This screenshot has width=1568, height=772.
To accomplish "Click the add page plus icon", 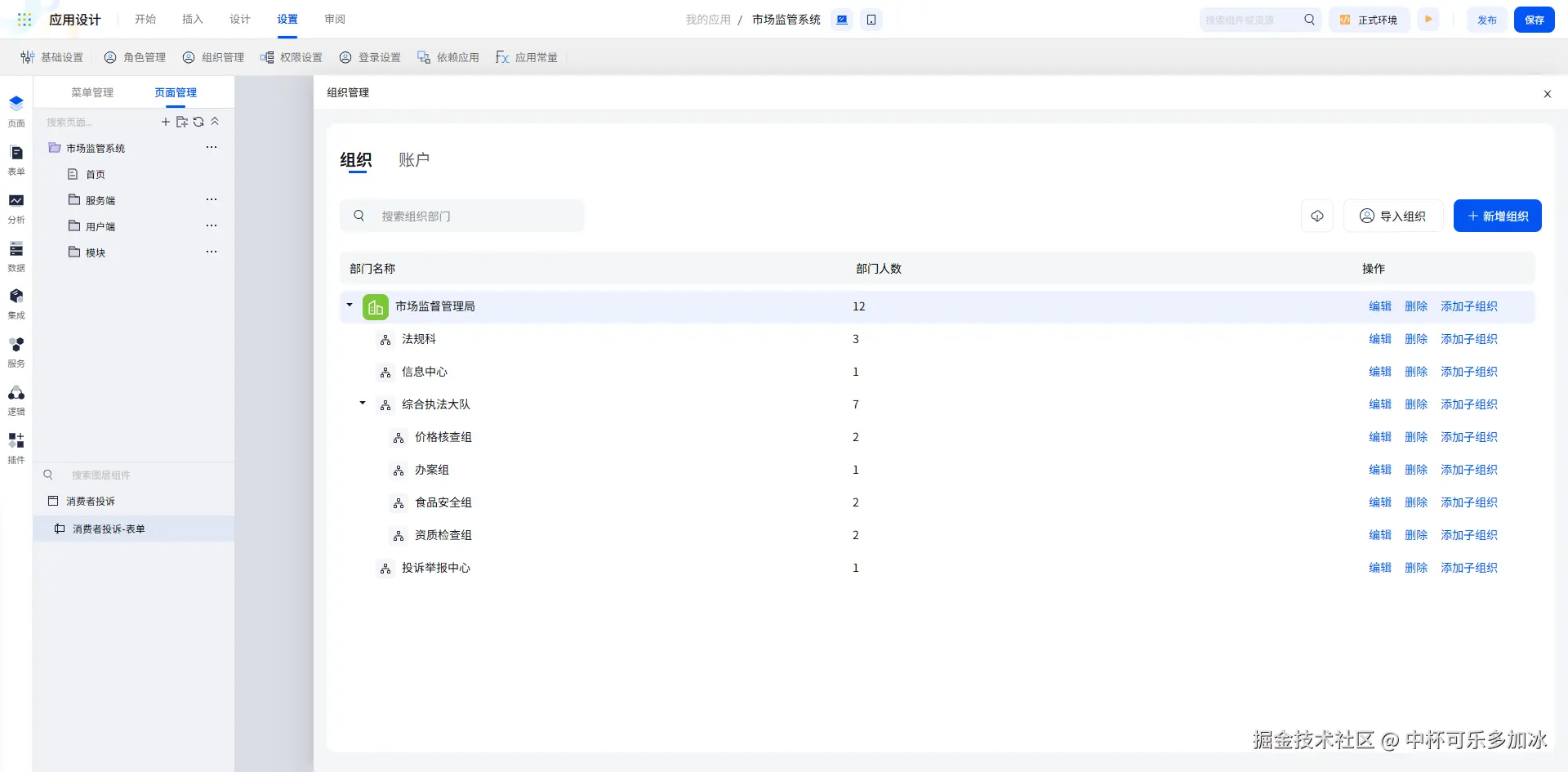I will click(166, 122).
